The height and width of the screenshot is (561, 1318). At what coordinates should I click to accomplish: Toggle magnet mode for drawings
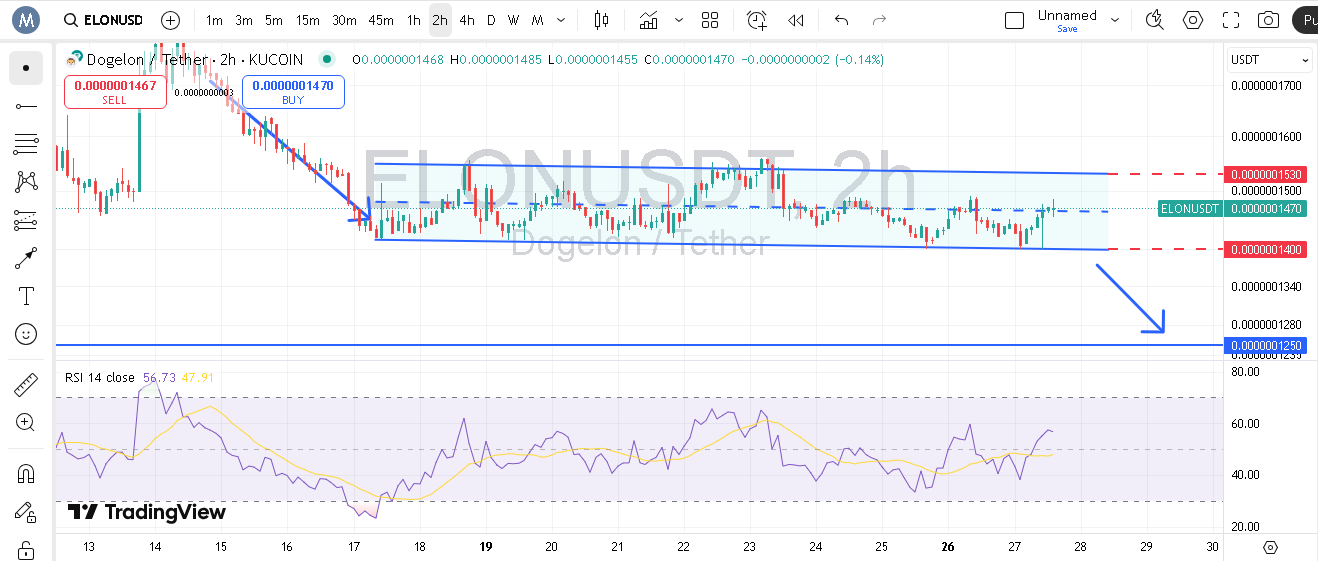tap(26, 474)
